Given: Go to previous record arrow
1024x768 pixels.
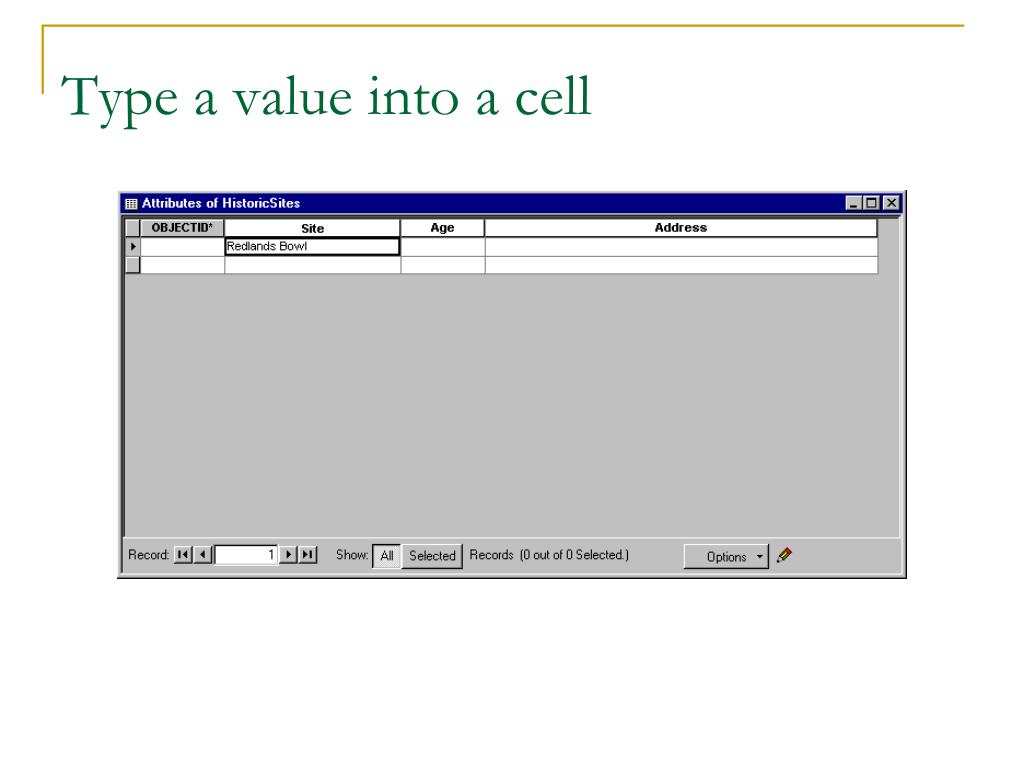Looking at the screenshot, I should [x=203, y=555].
